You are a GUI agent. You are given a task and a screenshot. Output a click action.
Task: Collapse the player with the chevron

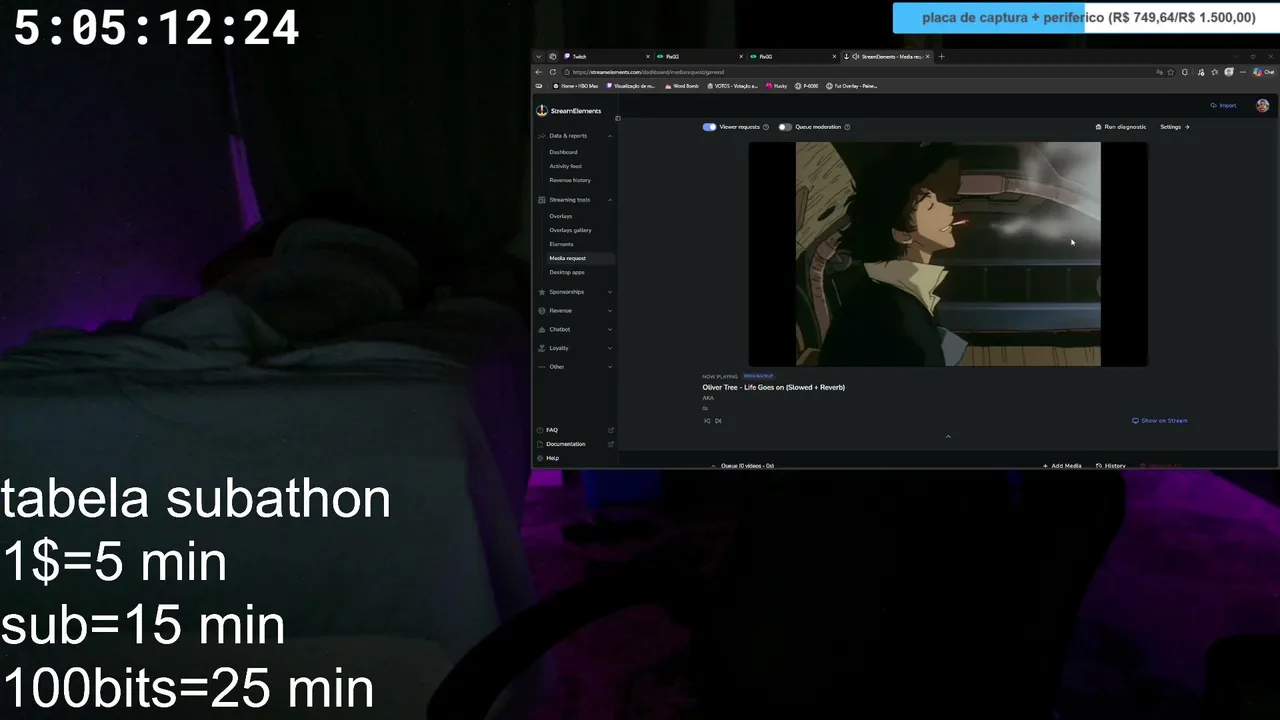click(948, 436)
